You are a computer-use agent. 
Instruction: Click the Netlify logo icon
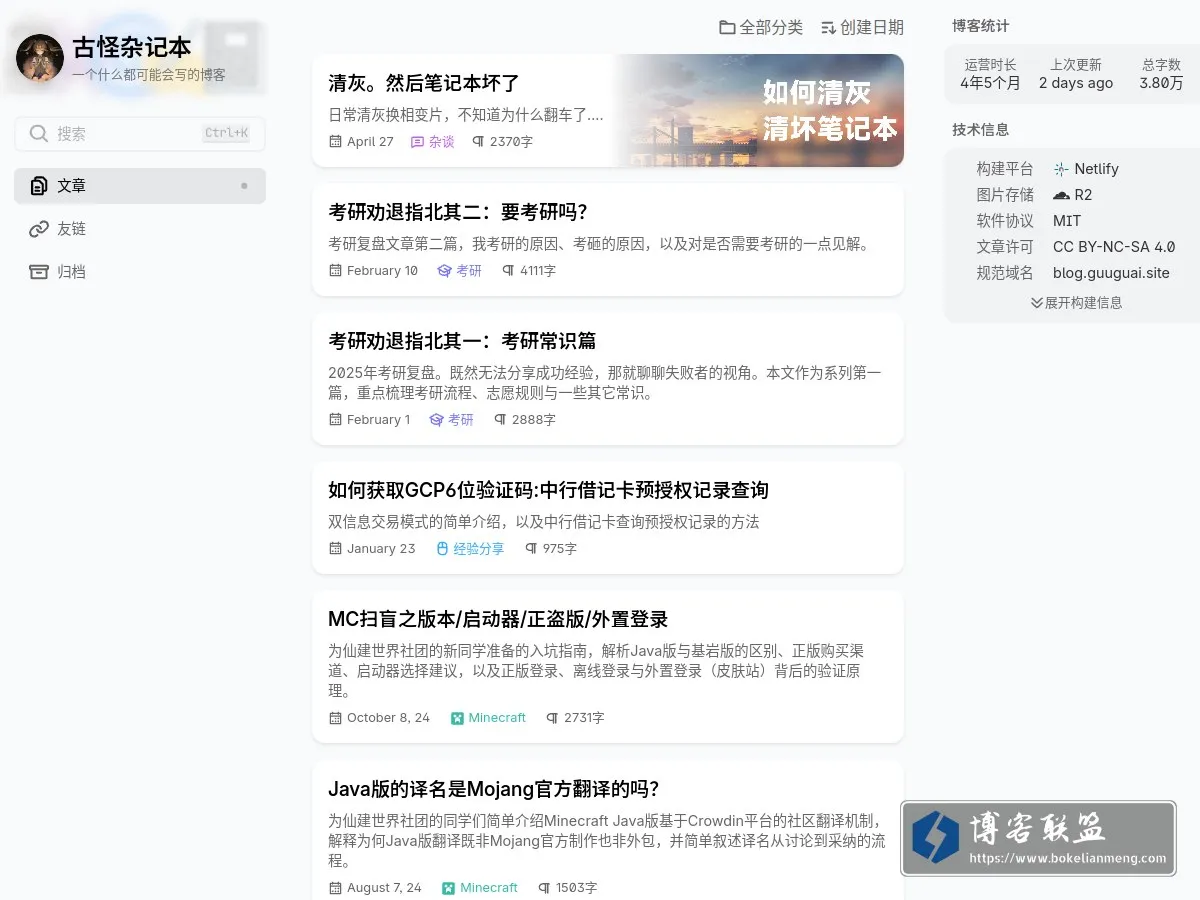pyautogui.click(x=1061, y=170)
